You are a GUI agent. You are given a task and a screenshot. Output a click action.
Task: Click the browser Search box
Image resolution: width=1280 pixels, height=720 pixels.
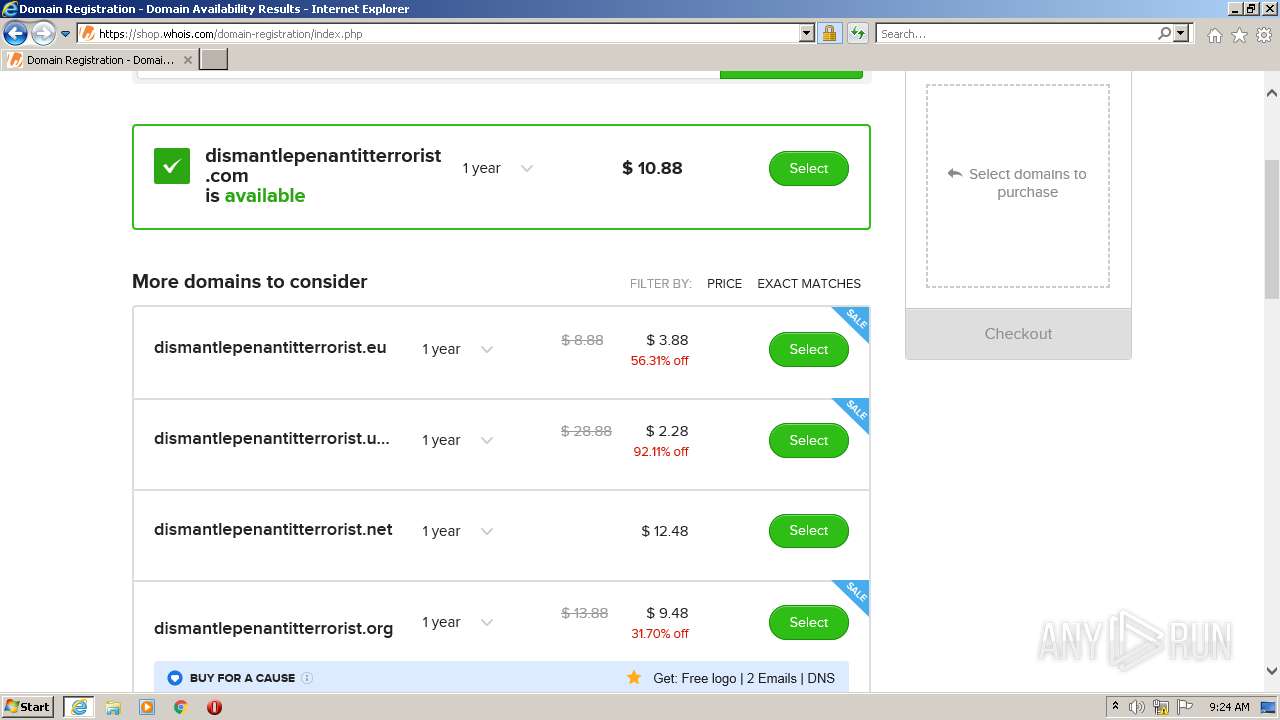(1016, 33)
